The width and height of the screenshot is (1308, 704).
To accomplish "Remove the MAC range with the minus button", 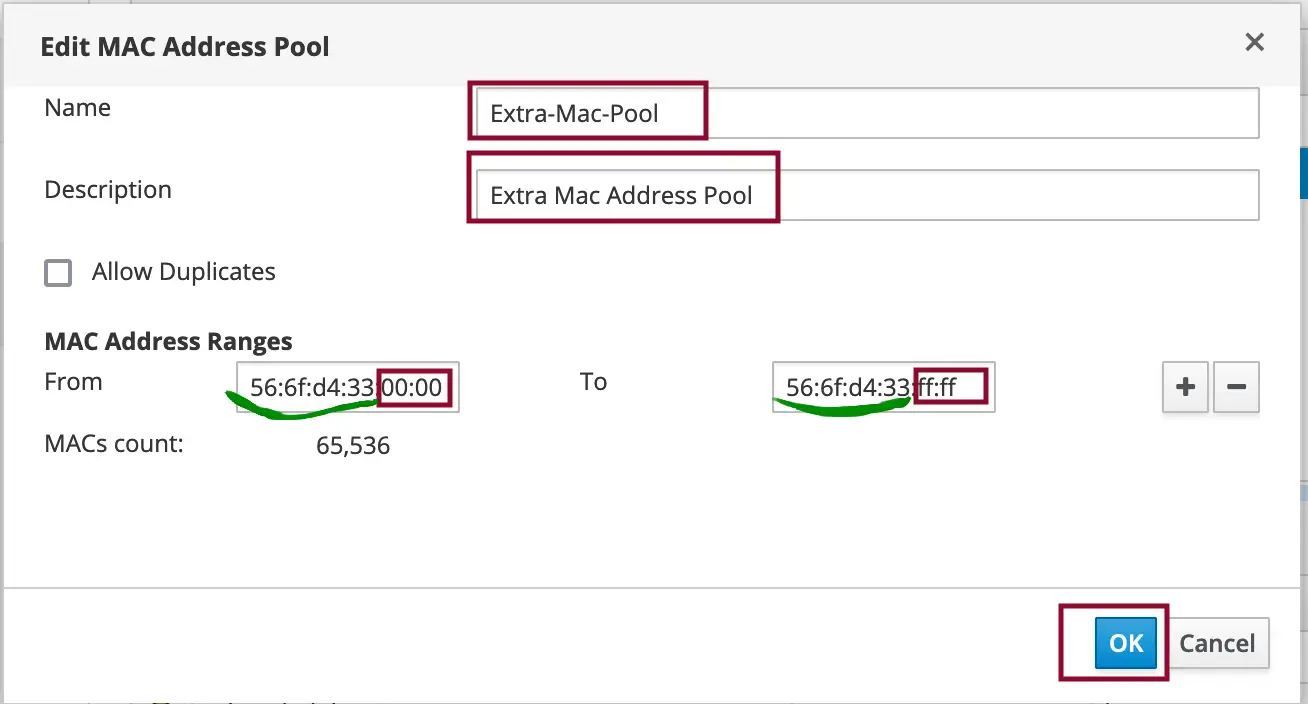I will pos(1236,387).
